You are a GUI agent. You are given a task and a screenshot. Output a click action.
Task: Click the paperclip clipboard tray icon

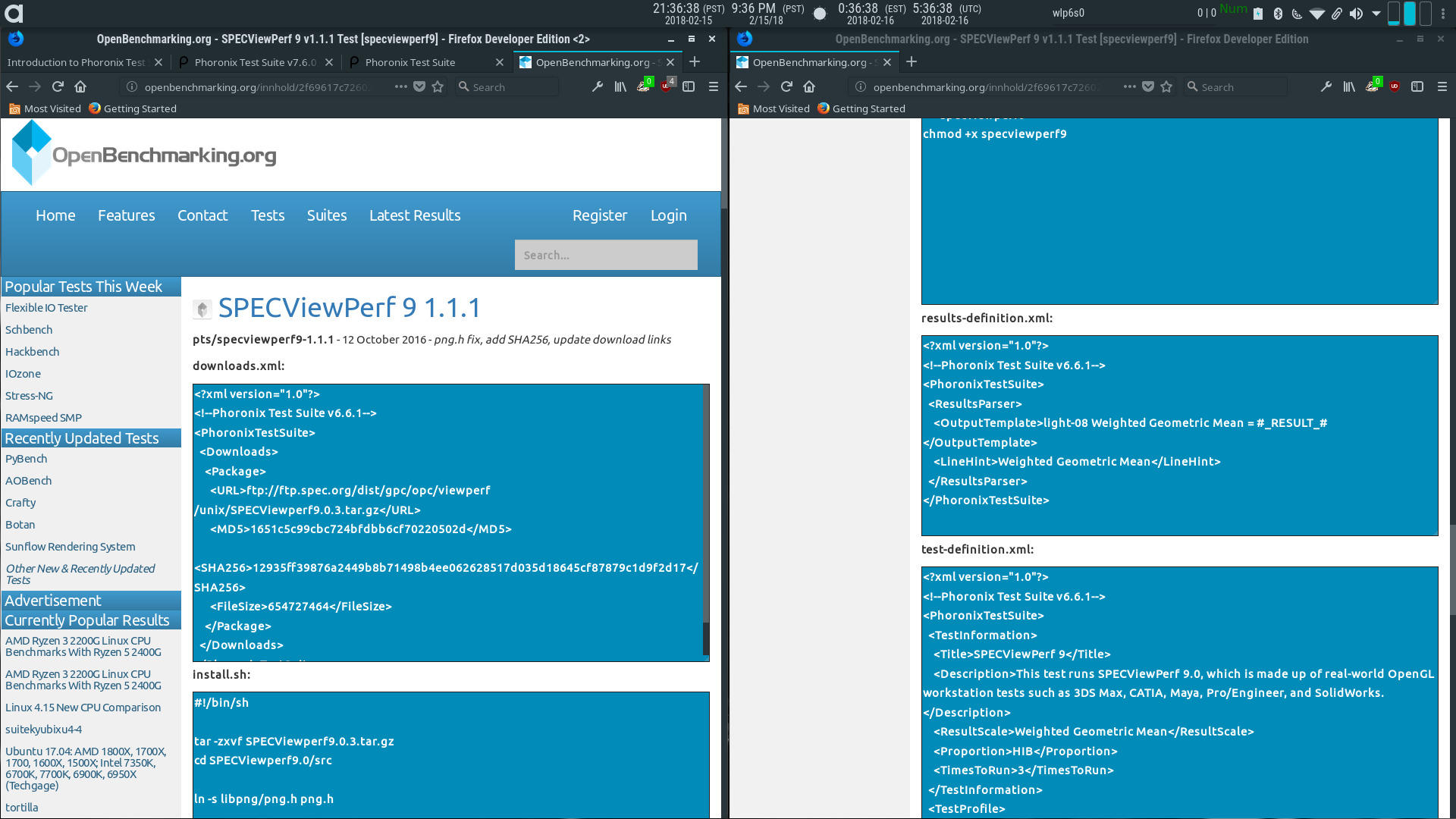pos(1337,13)
